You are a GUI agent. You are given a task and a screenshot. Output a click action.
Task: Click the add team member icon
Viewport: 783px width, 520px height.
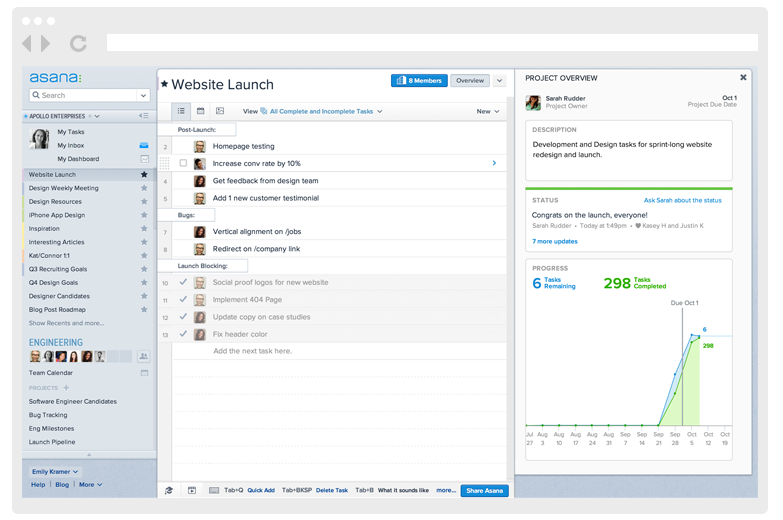pyautogui.click(x=143, y=356)
